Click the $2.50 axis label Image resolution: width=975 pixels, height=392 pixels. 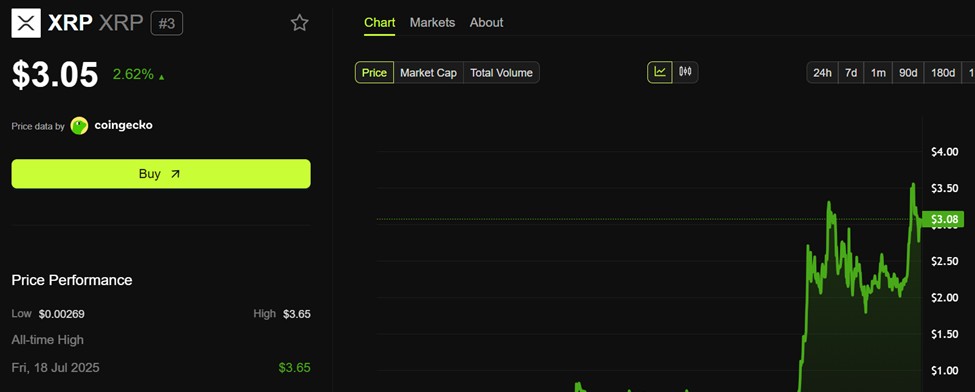pyautogui.click(x=944, y=261)
